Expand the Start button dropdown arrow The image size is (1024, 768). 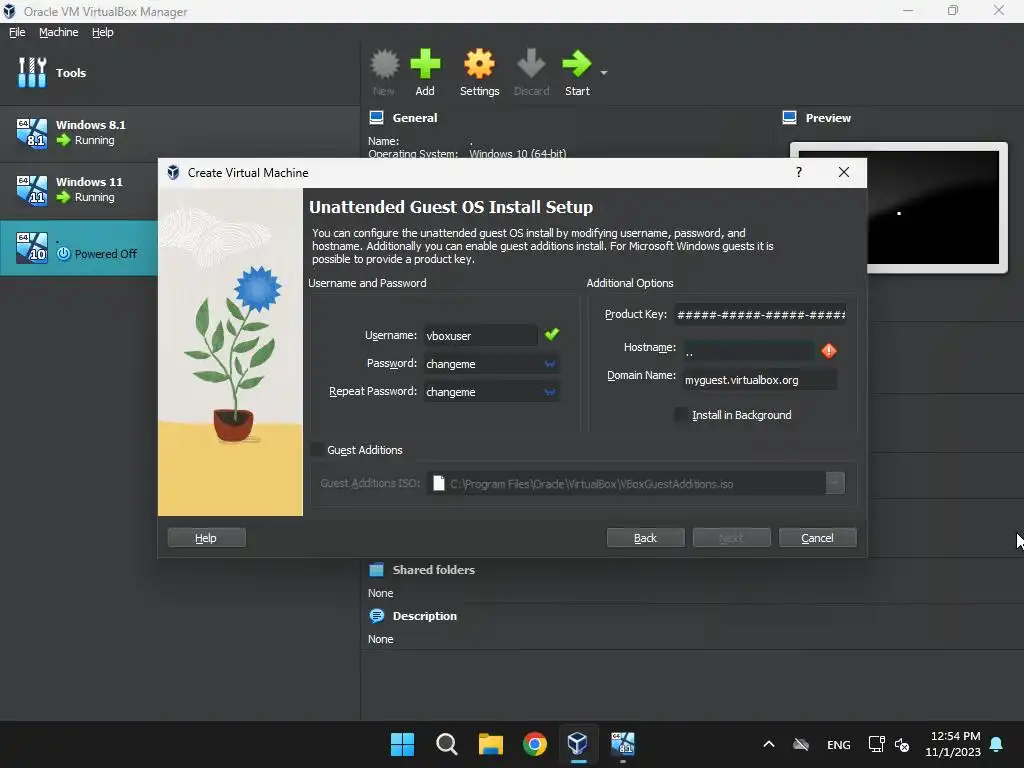604,72
